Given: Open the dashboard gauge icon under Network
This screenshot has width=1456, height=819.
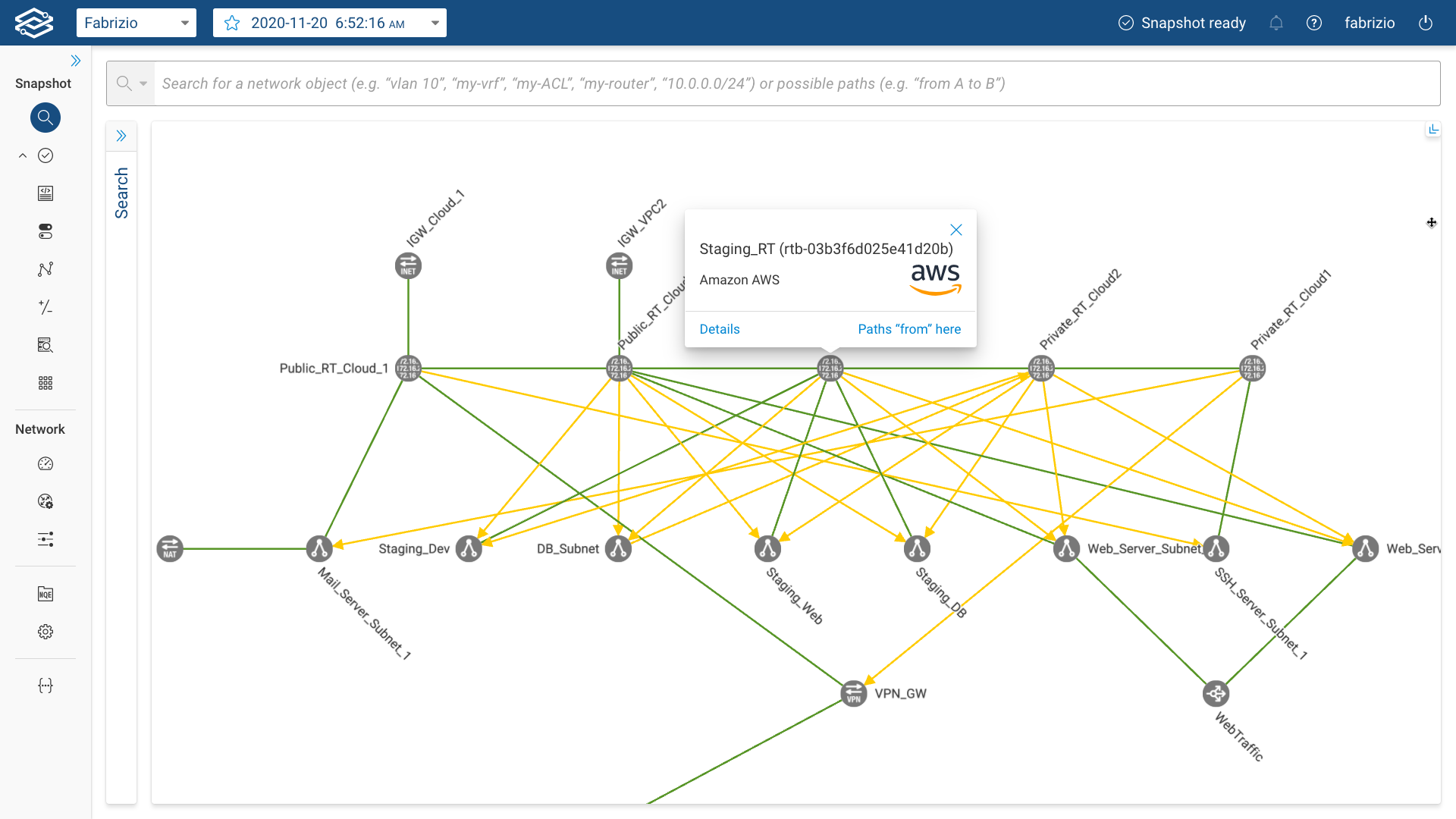Looking at the screenshot, I should [45, 463].
